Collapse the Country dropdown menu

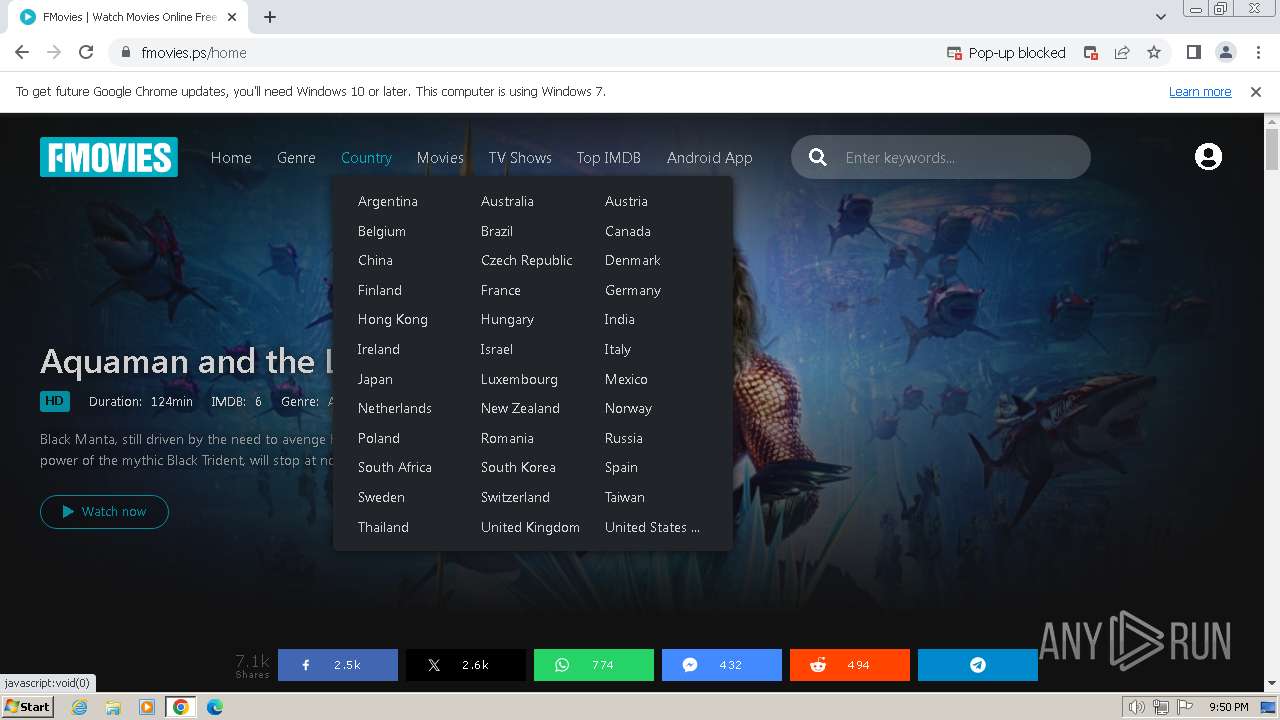pyautogui.click(x=366, y=158)
